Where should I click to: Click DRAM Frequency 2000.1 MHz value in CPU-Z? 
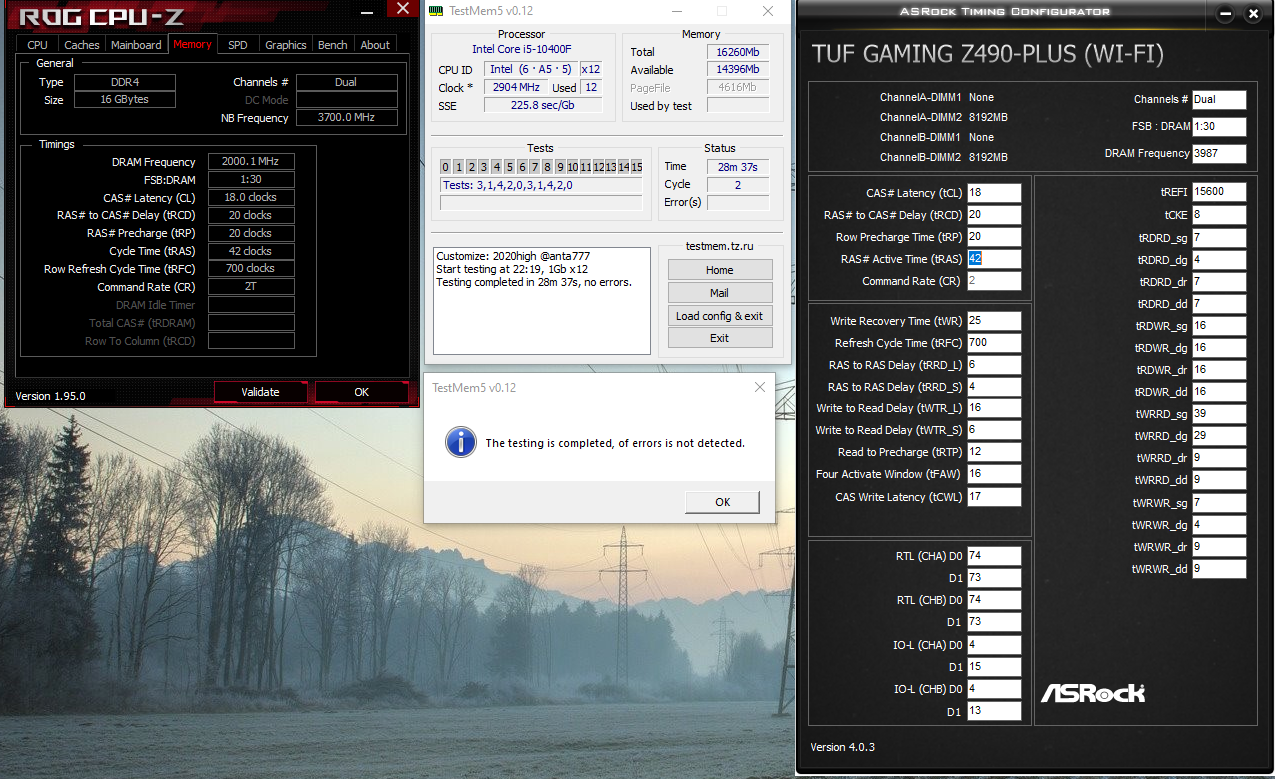coord(251,162)
